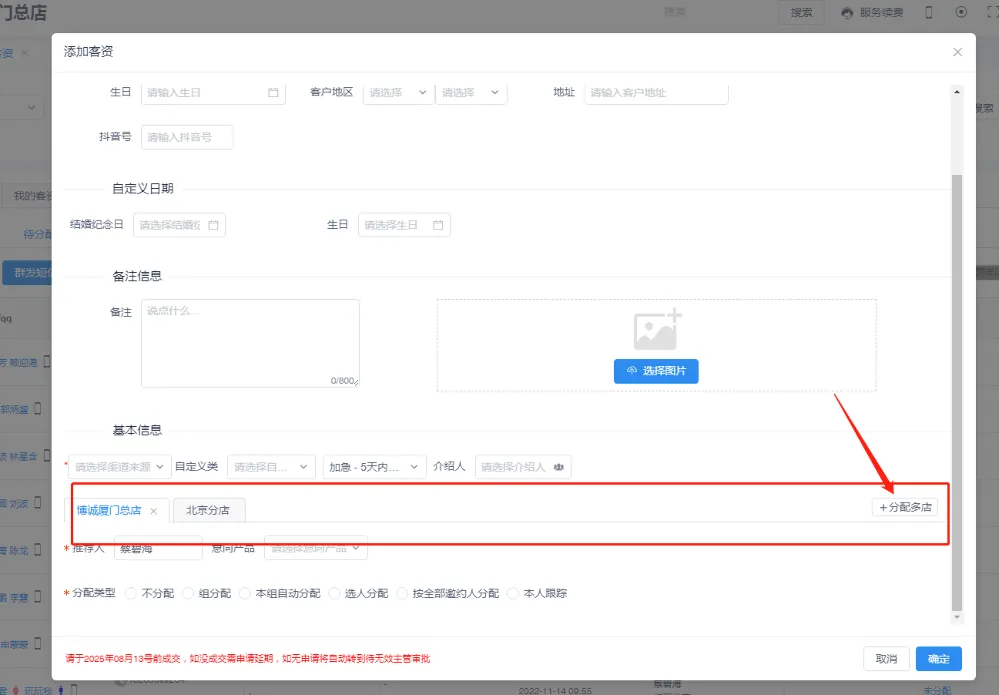Screen dimensions: 999x695
Task: Select 不分配 radio option
Action: [132, 593]
